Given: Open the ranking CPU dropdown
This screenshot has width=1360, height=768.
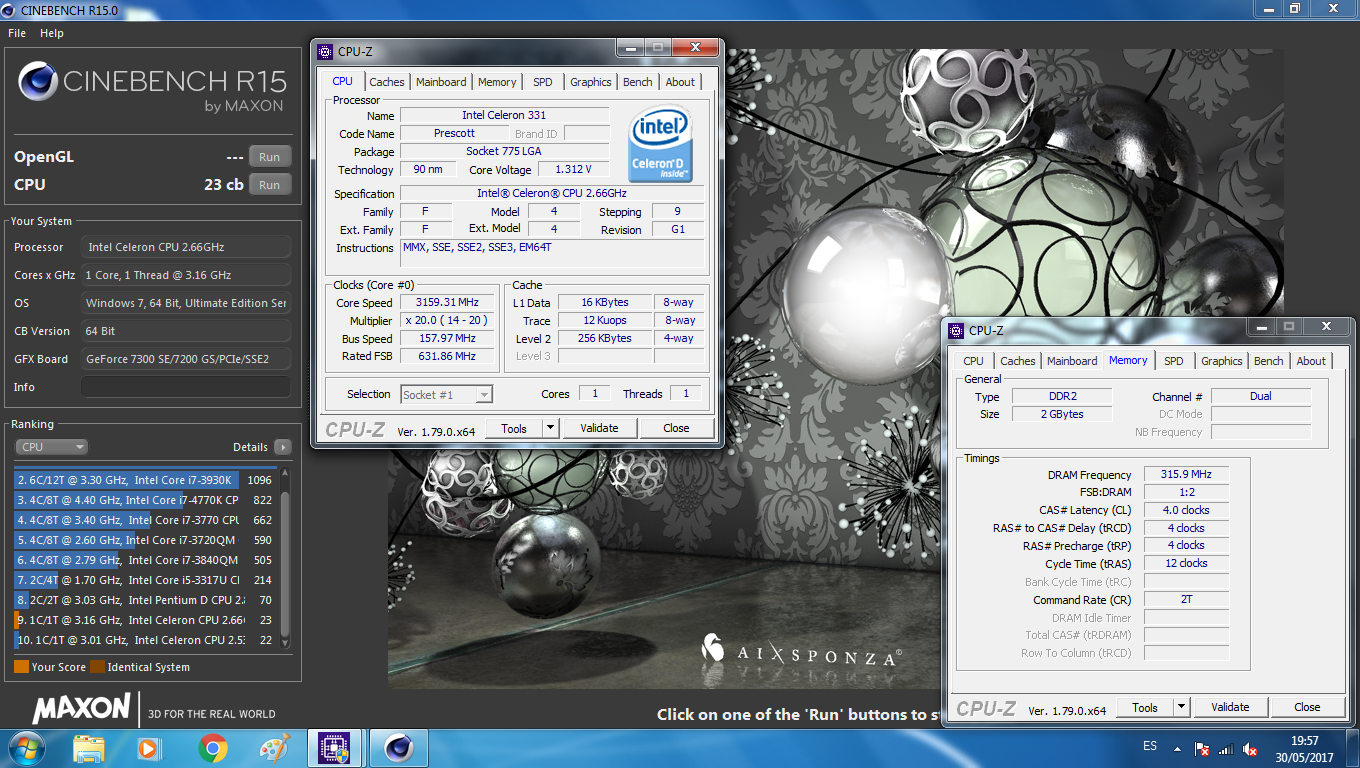Looking at the screenshot, I should pos(51,447).
